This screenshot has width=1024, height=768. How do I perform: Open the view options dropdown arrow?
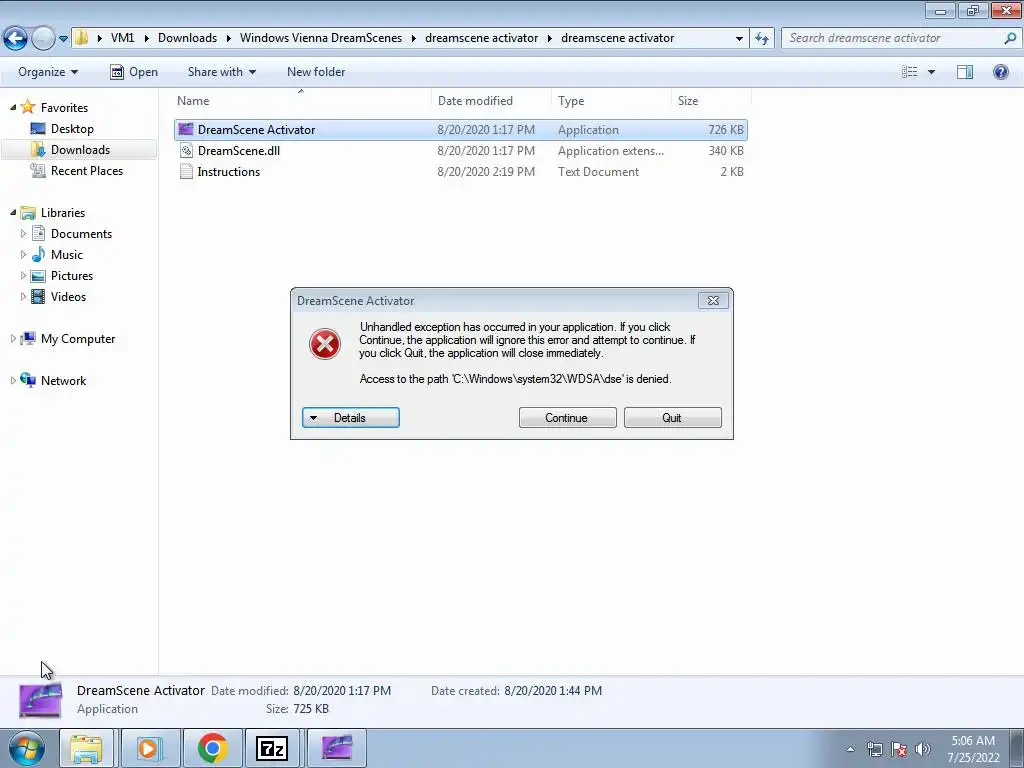tap(931, 72)
